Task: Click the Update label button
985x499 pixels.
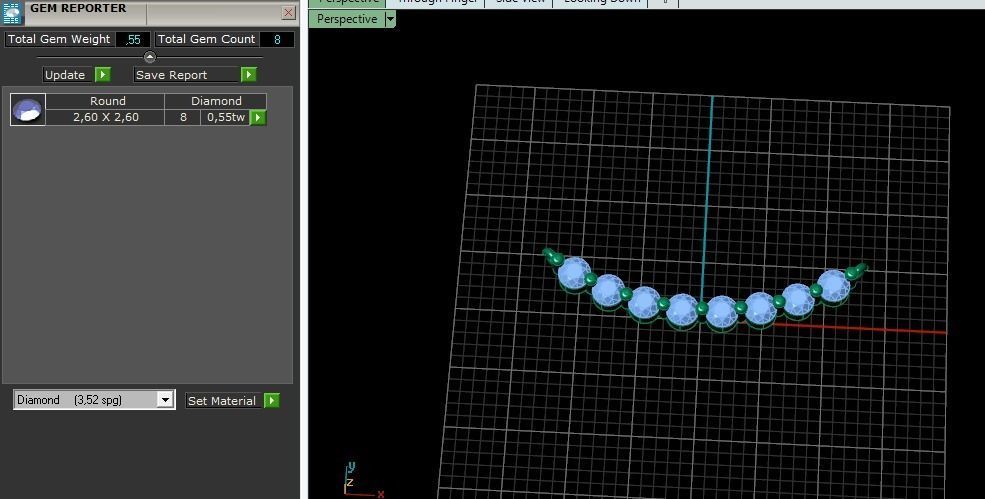Action: pyautogui.click(x=65, y=75)
